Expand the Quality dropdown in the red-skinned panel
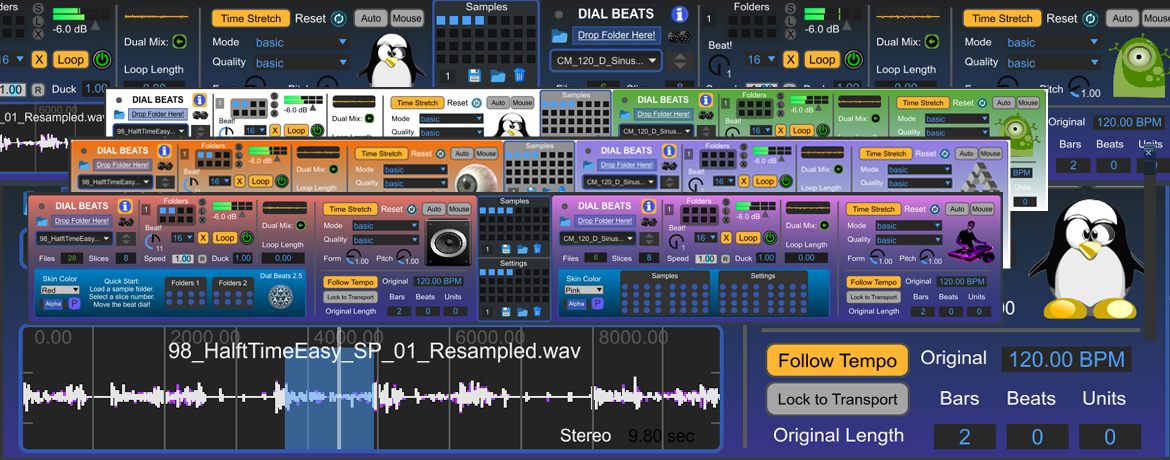 pos(385,240)
